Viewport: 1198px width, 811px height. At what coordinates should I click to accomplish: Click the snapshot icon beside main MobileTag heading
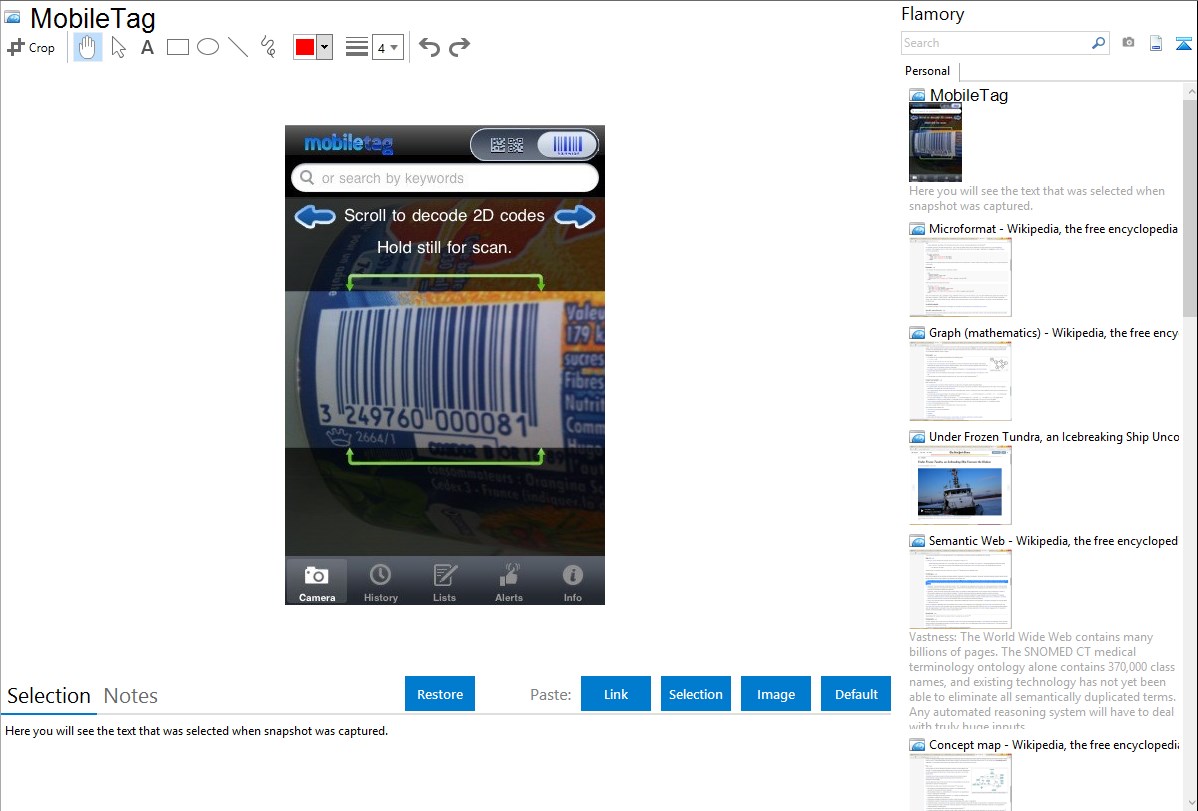(x=13, y=17)
